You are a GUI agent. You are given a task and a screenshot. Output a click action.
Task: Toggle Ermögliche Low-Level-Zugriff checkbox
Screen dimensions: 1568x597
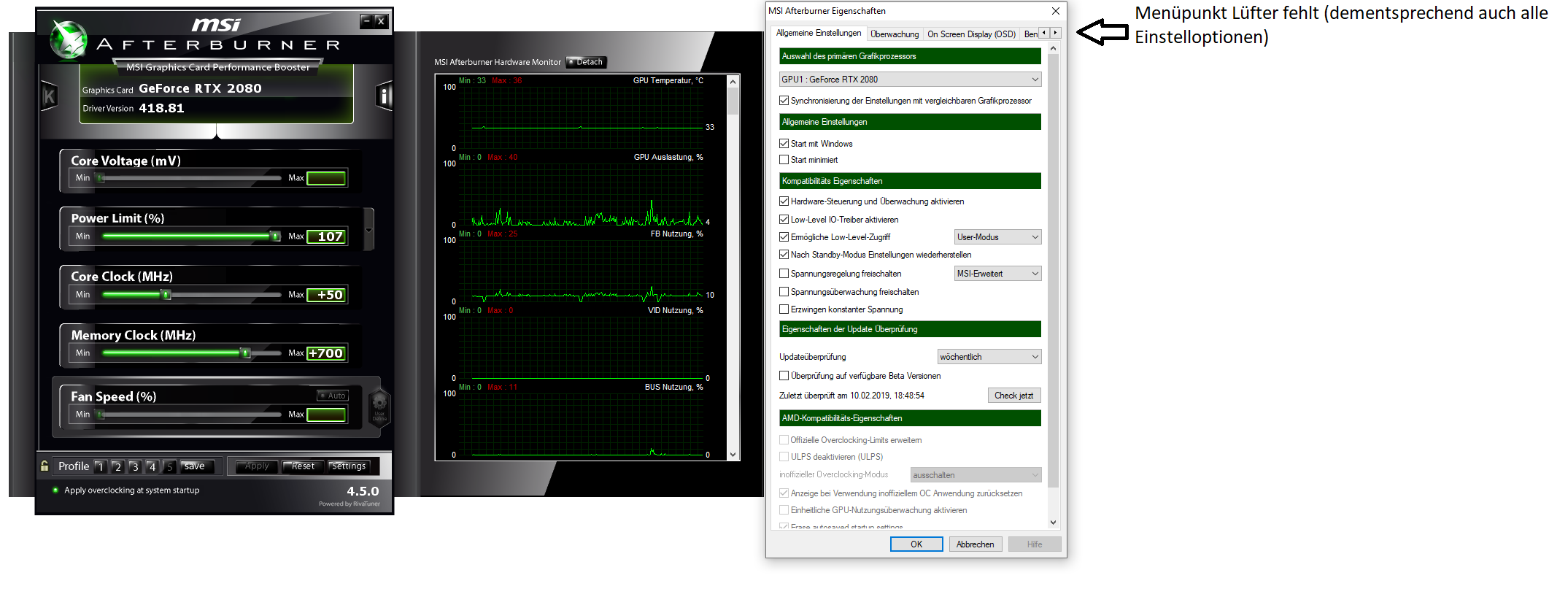[x=784, y=237]
